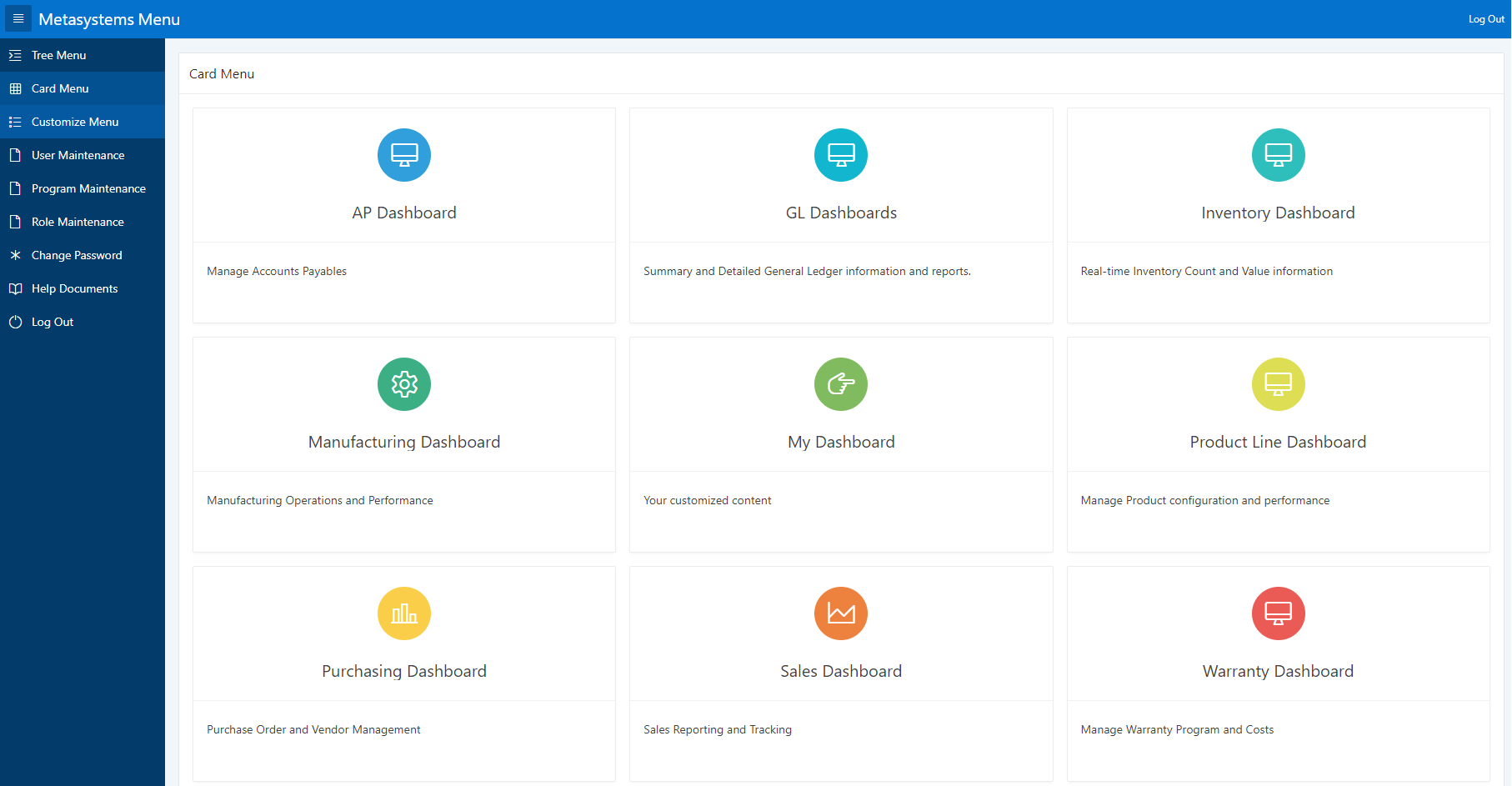1512x786 pixels.
Task: Open the Inventory Dashboard title link
Action: pyautogui.click(x=1278, y=213)
